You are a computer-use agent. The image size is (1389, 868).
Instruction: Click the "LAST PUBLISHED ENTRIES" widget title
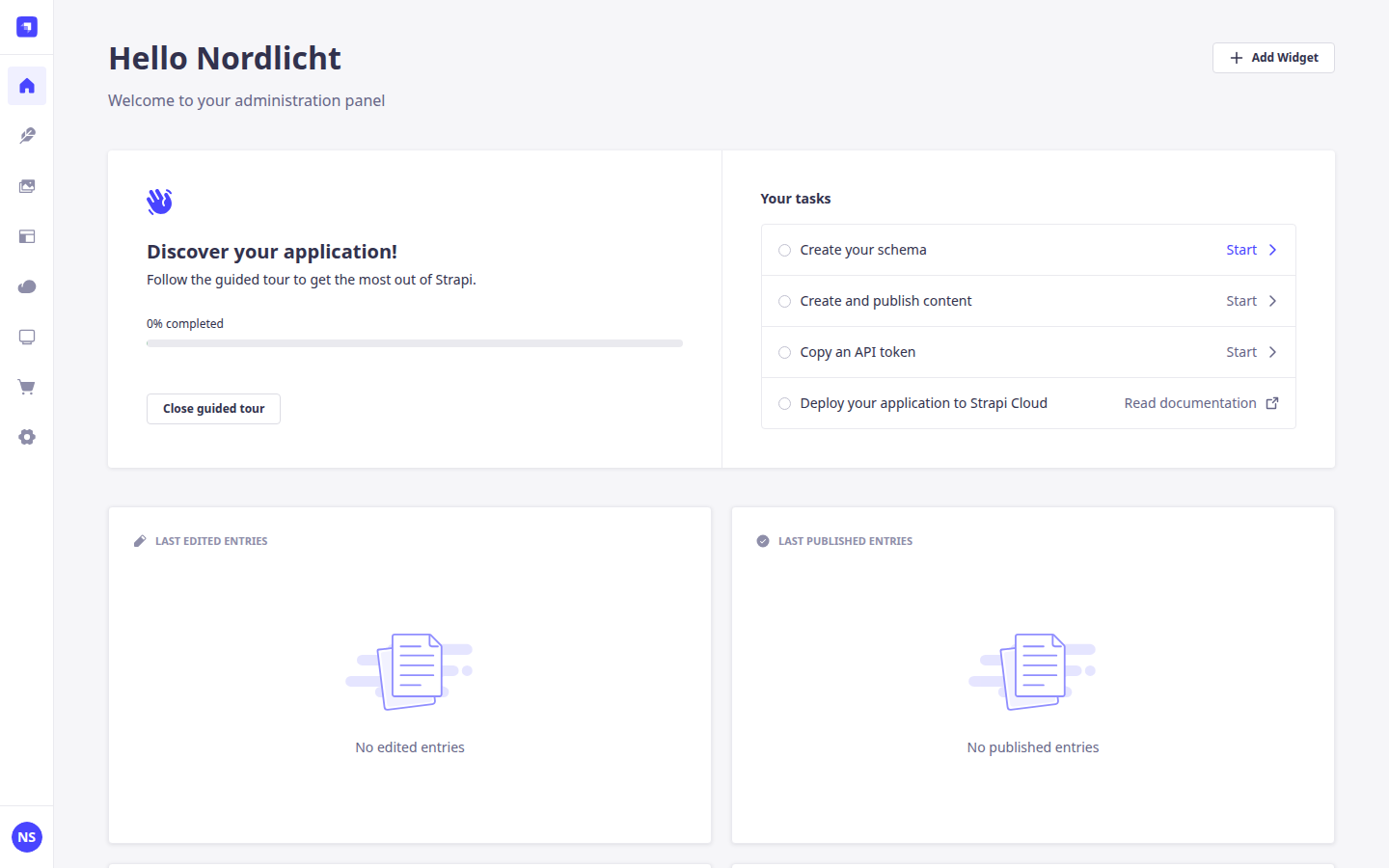pyautogui.click(x=845, y=541)
